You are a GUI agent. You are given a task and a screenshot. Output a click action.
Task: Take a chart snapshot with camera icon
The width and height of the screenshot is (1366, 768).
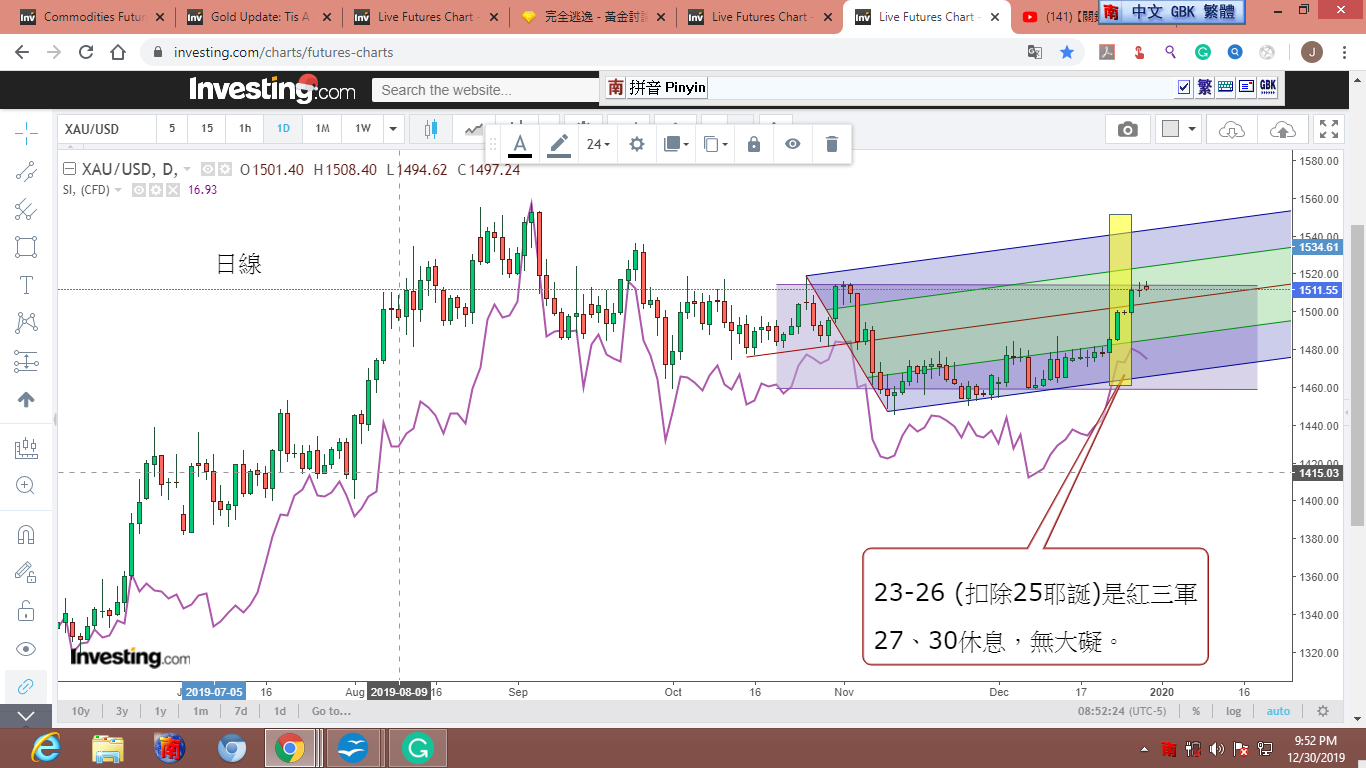[x=1127, y=129]
